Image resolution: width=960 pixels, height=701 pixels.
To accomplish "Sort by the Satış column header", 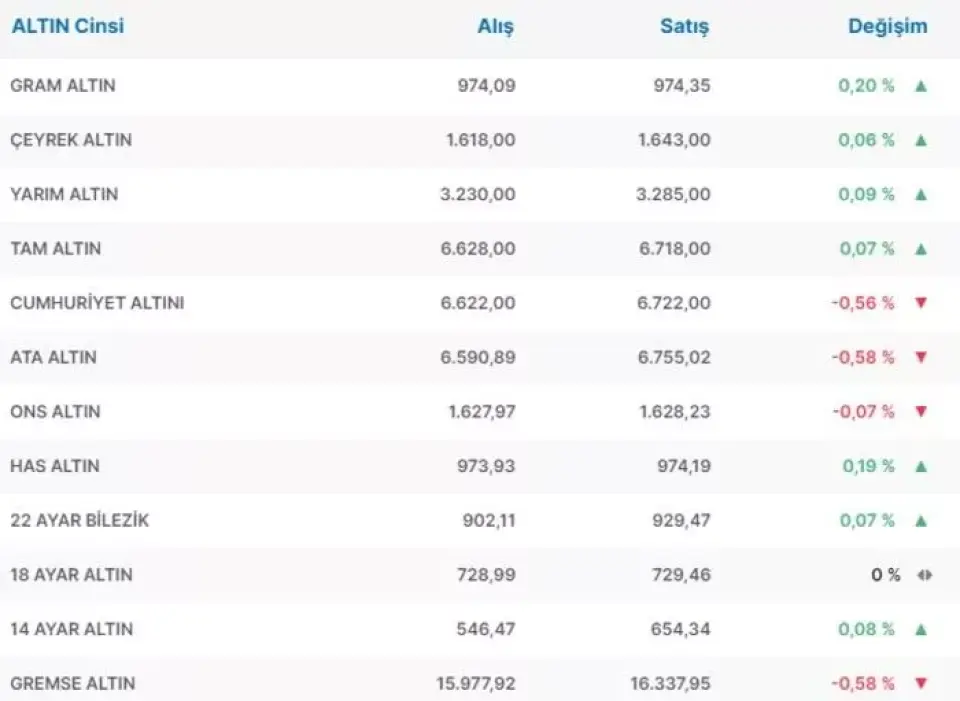I will pyautogui.click(x=684, y=27).
